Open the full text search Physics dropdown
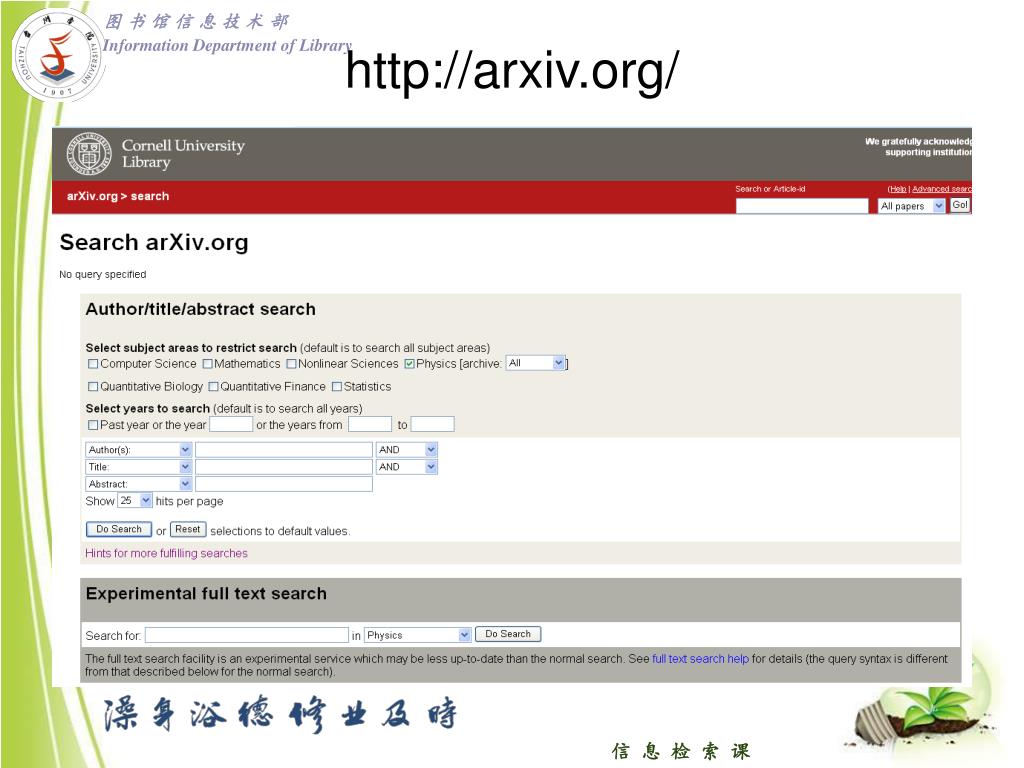The height and width of the screenshot is (768, 1024). click(417, 635)
